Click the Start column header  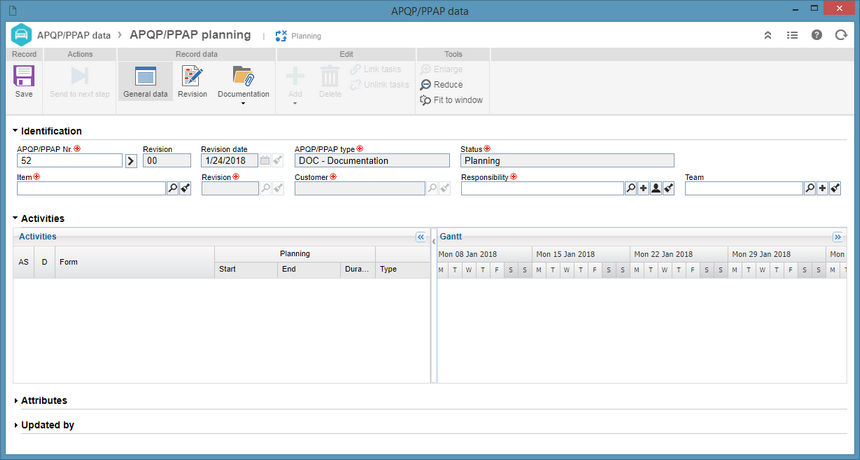[x=246, y=269]
